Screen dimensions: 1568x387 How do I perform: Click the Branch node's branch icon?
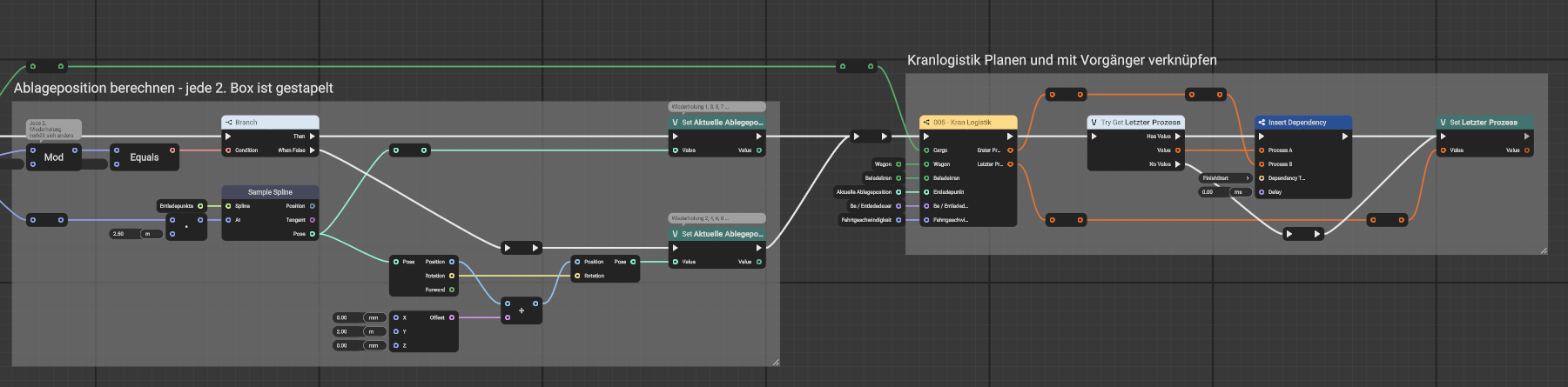click(228, 123)
